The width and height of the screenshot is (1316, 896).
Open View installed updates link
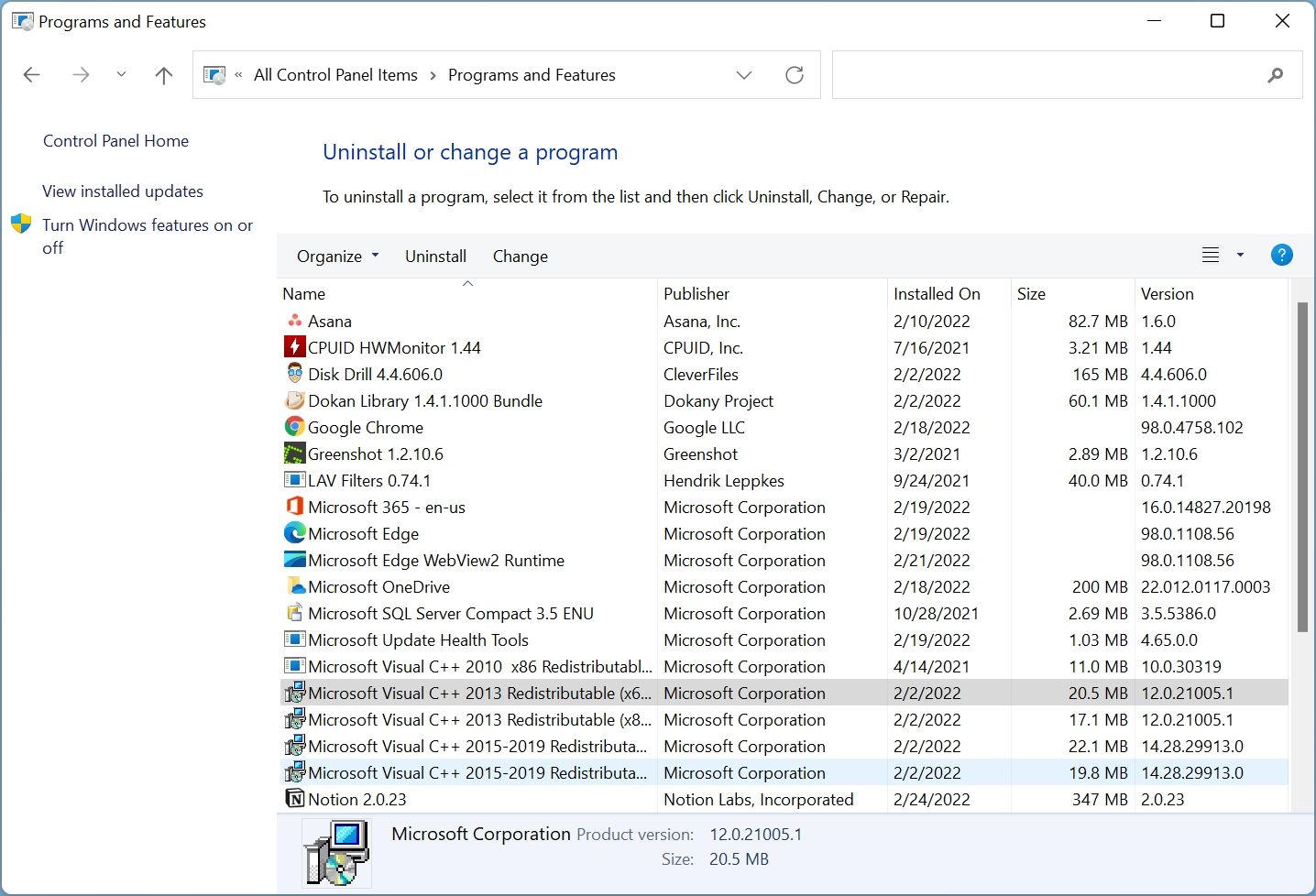pos(123,191)
